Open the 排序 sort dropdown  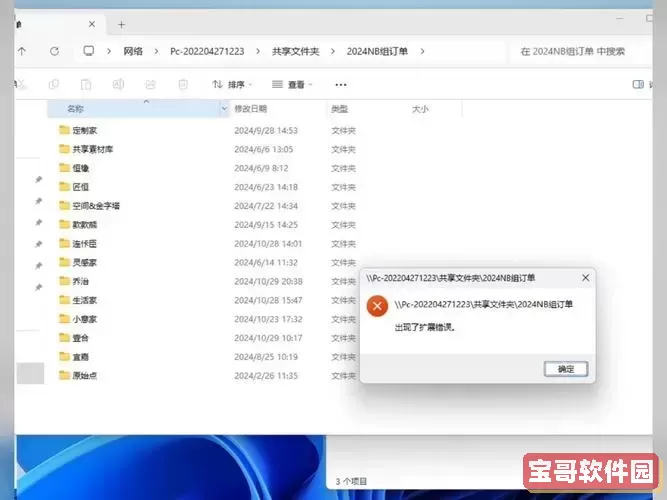click(x=232, y=85)
